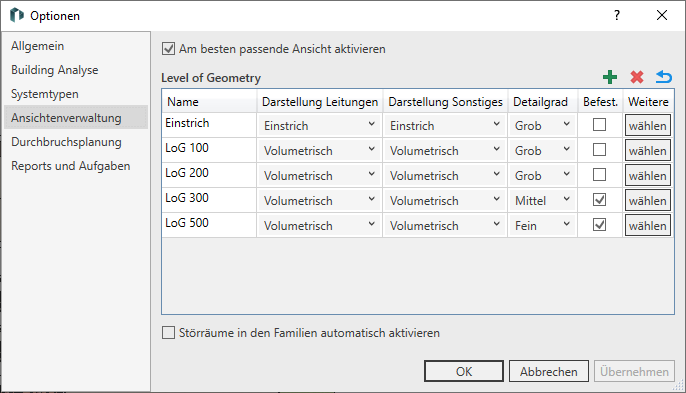Screen dimensions: 686x393
Task: Select the 'LoG 200' name cell
Action: (209, 175)
